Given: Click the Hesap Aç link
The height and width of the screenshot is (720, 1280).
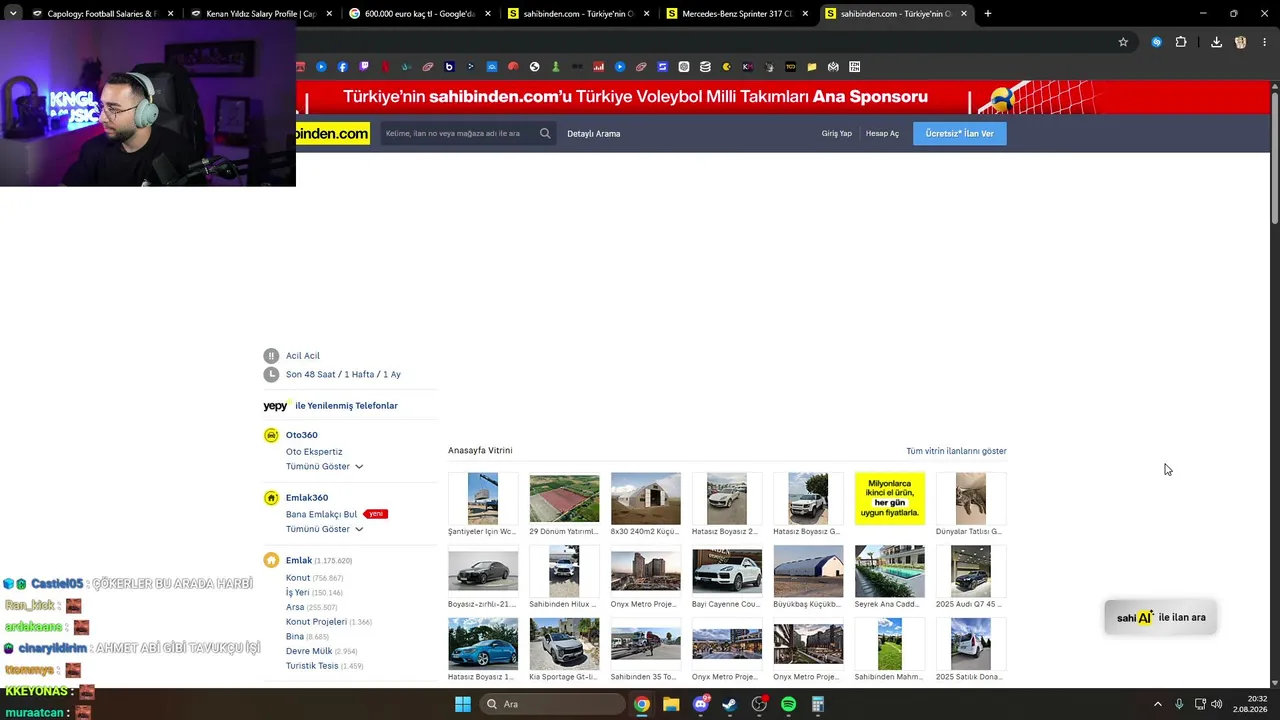Looking at the screenshot, I should (882, 134).
